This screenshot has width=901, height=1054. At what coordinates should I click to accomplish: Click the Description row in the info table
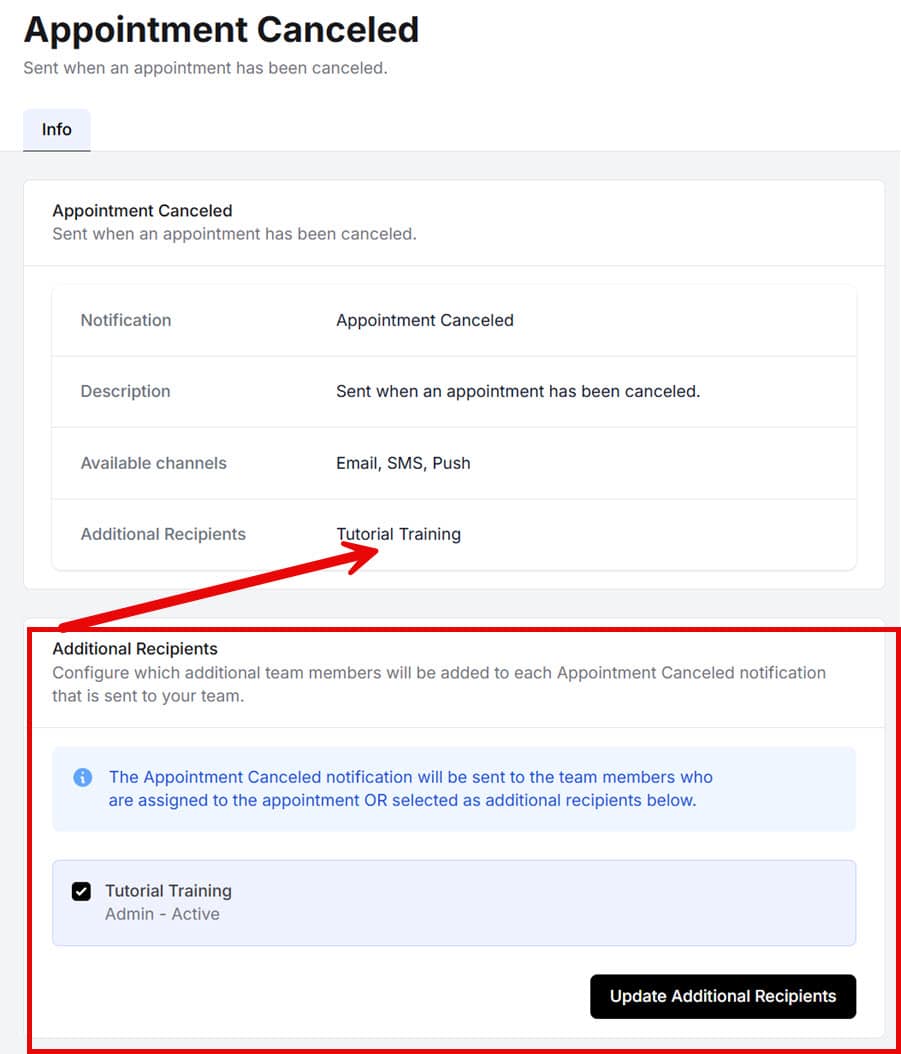(x=125, y=391)
